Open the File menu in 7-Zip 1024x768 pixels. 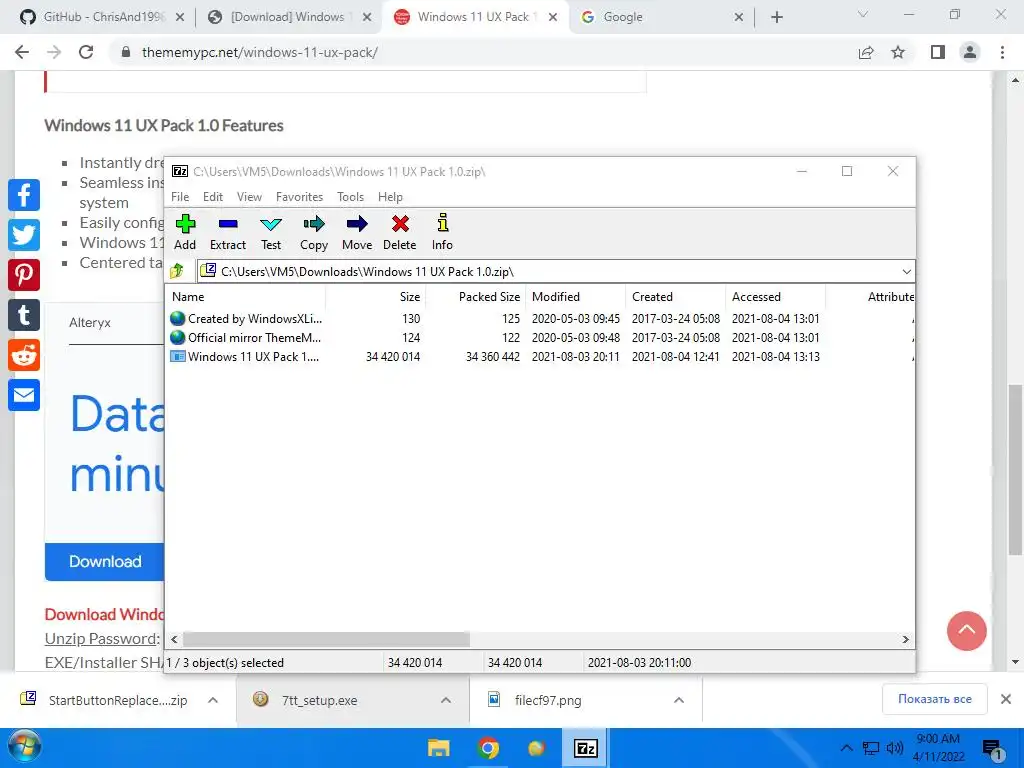tap(180, 197)
